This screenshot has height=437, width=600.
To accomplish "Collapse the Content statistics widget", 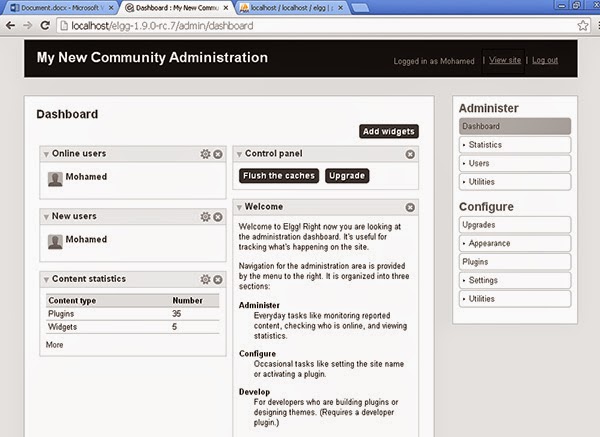I will tap(46, 280).
